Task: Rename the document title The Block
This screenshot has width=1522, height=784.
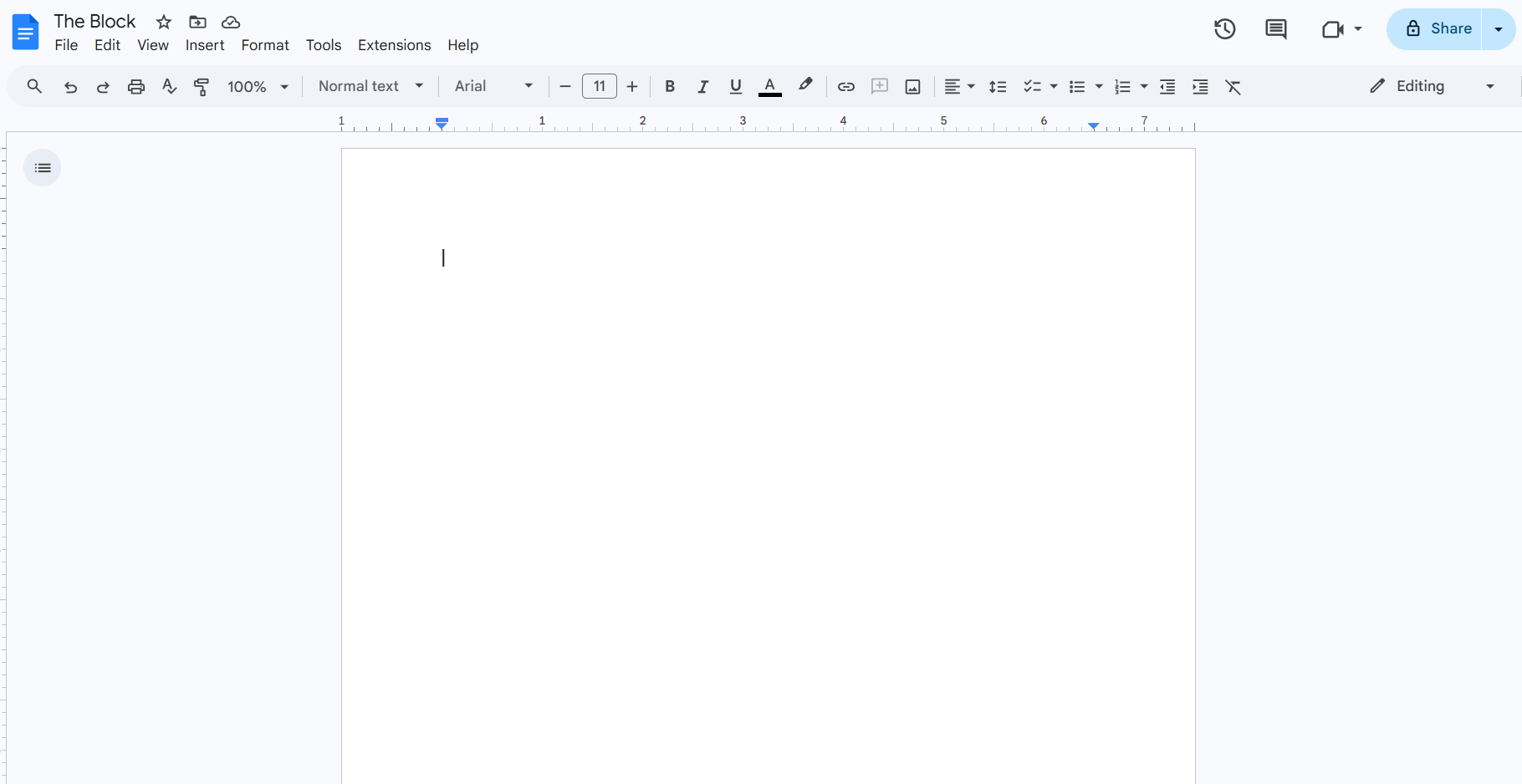Action: coord(94,21)
